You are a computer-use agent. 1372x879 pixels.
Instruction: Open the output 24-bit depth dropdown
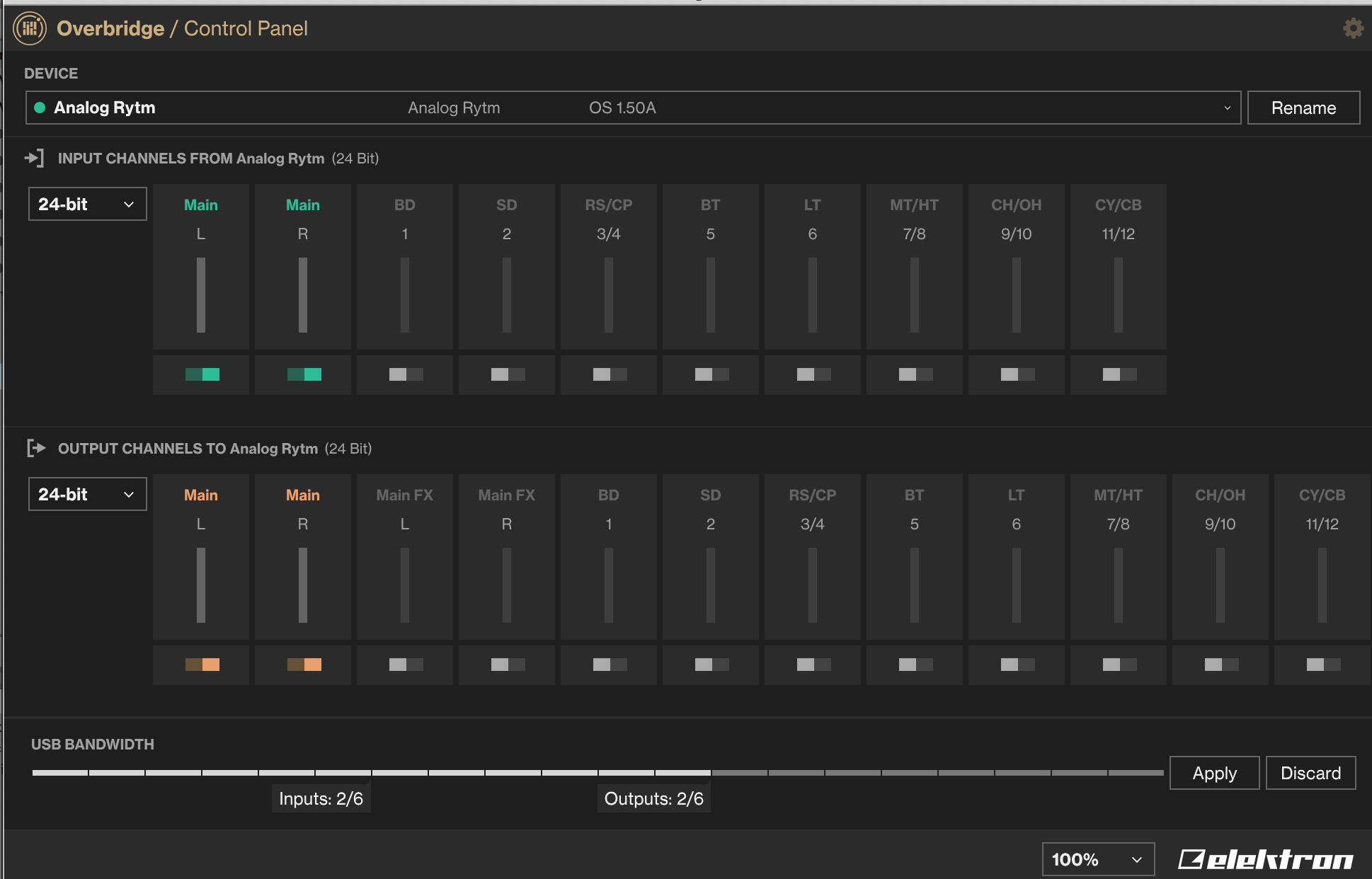click(x=87, y=494)
